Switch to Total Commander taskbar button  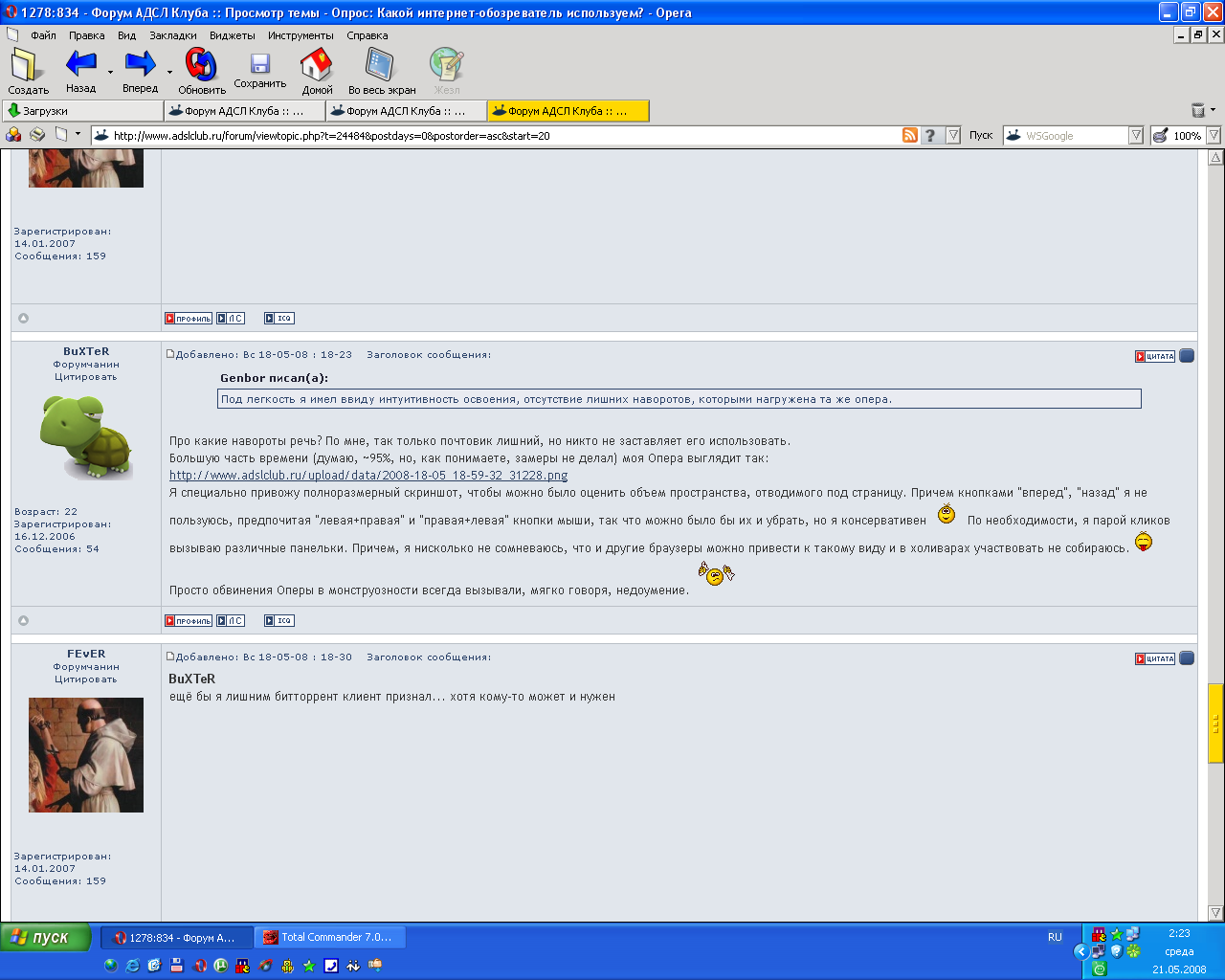330,938
